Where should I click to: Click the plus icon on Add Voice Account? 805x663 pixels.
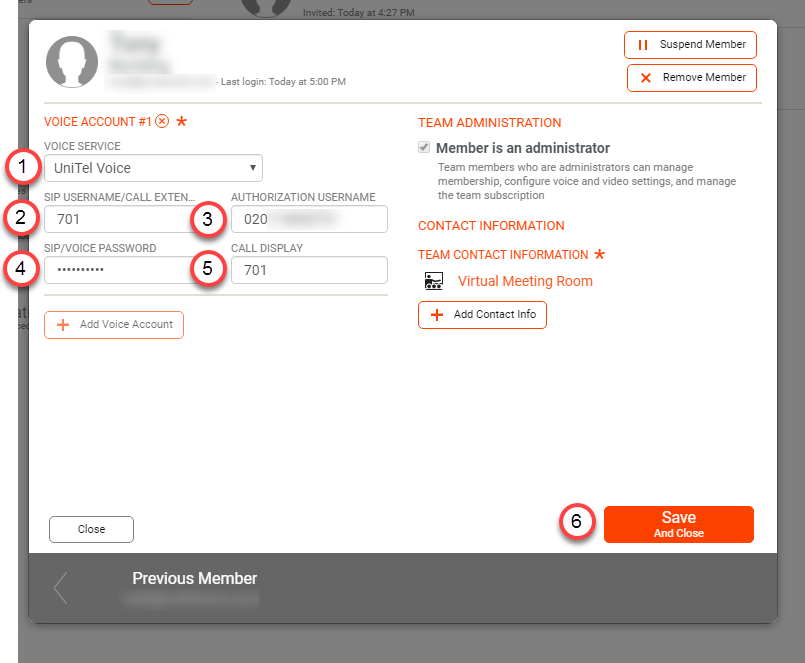coord(63,325)
